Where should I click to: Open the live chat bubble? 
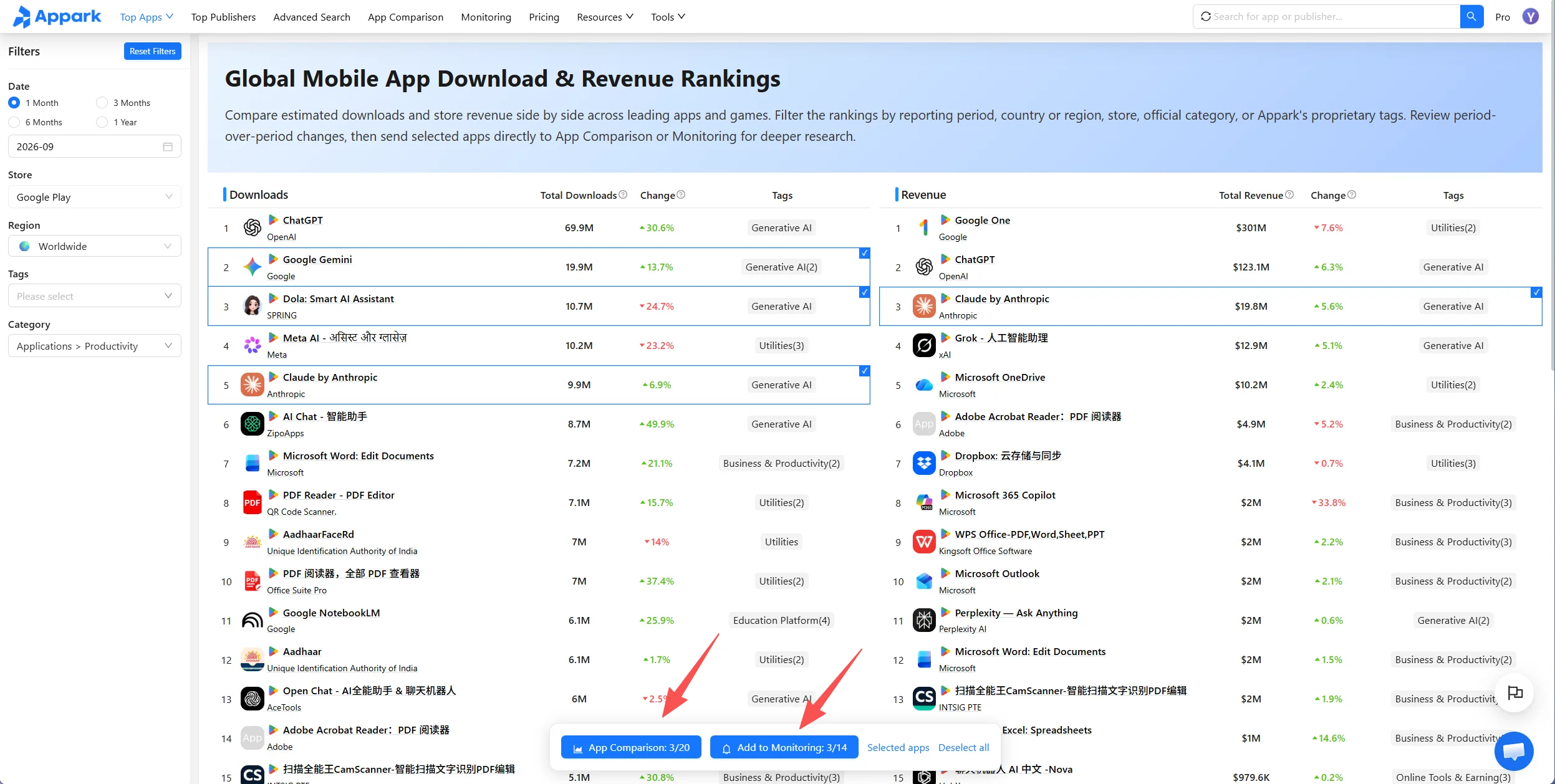click(x=1514, y=751)
